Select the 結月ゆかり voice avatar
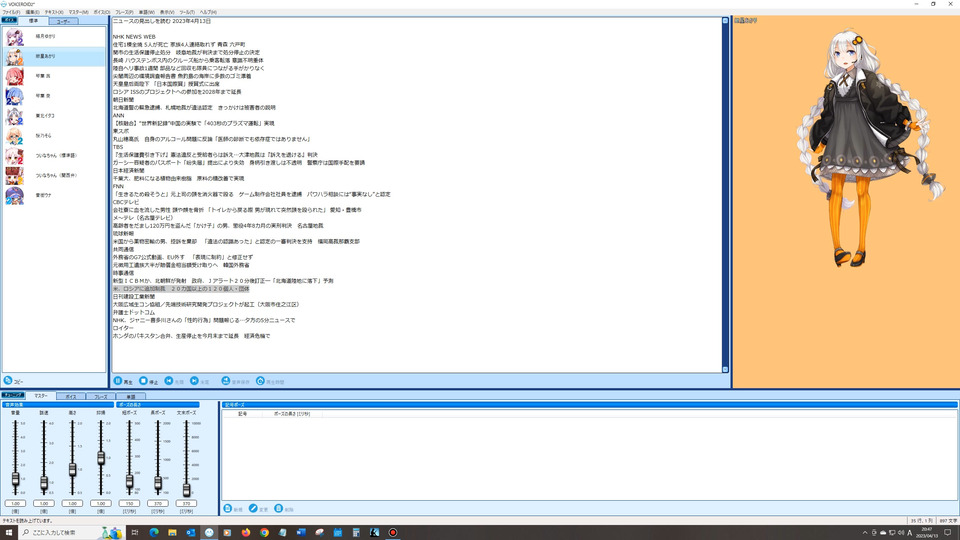The width and height of the screenshot is (960, 540). pos(15,37)
